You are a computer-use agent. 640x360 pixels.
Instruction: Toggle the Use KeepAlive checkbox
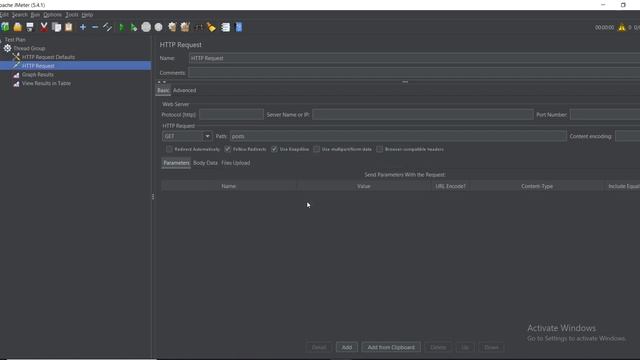tap(274, 149)
